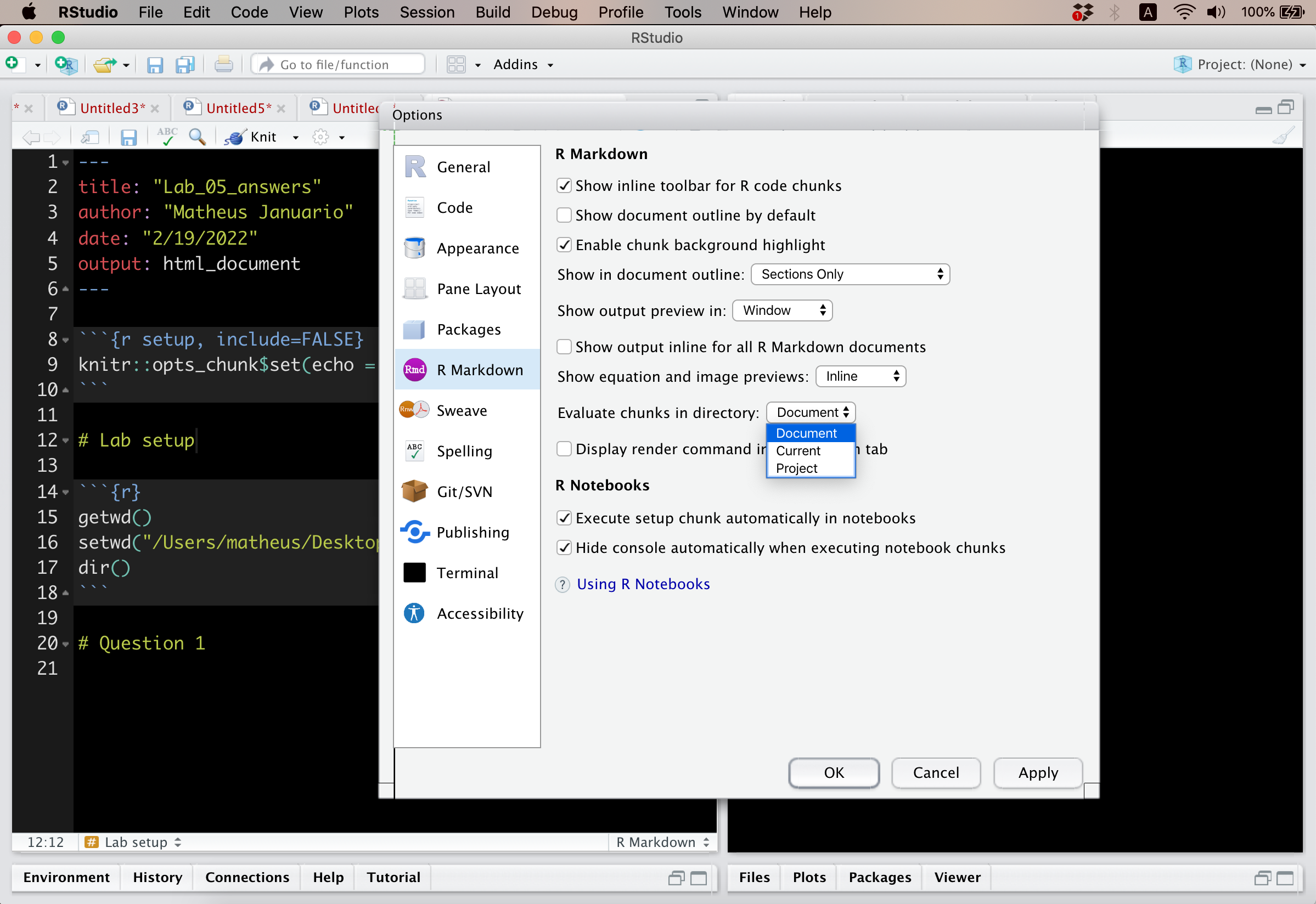Viewport: 1316px width, 904px height.
Task: Click the print document icon
Action: point(223,65)
